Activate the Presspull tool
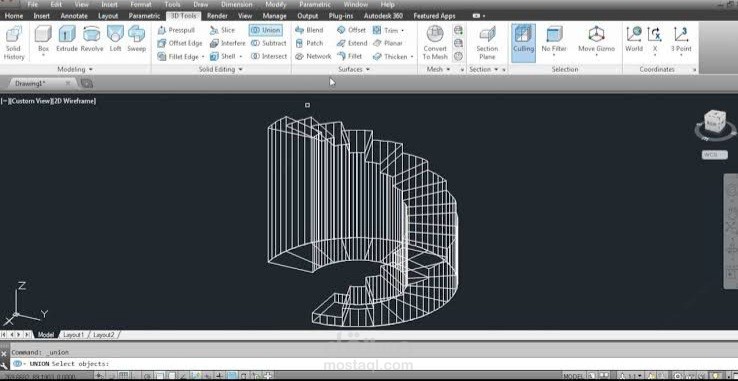The height and width of the screenshot is (381, 738). click(x=176, y=30)
